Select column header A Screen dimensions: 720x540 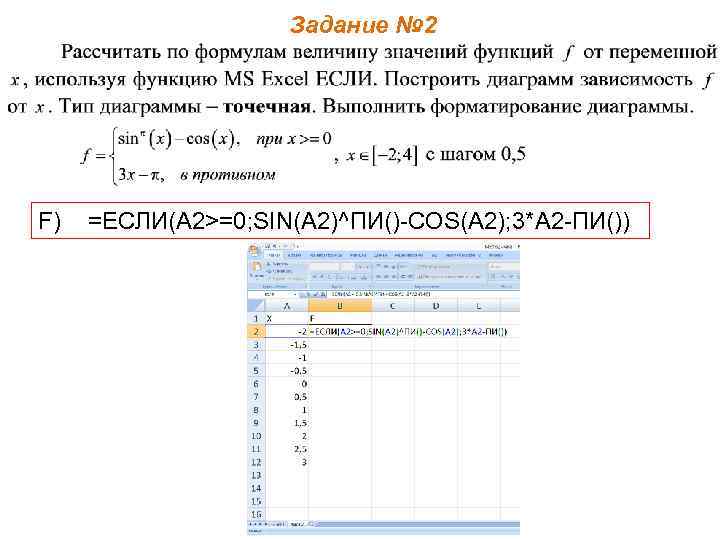pos(287,306)
